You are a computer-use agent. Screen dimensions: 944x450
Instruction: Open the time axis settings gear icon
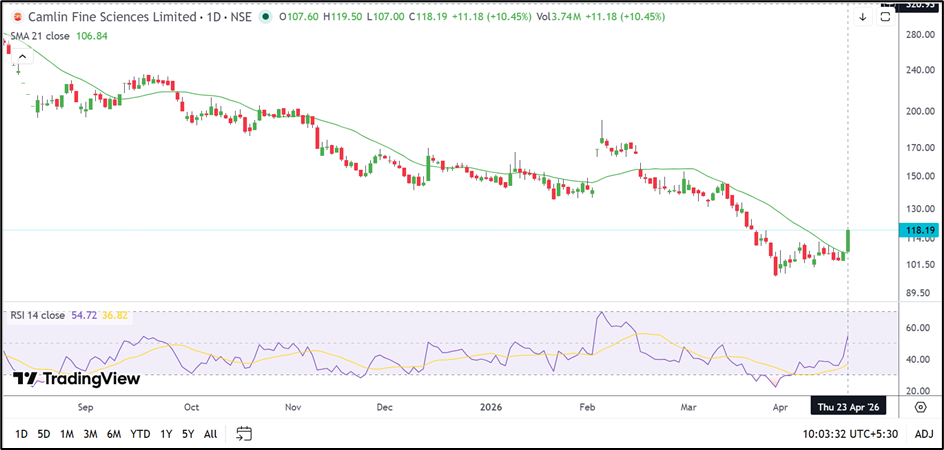(x=919, y=407)
